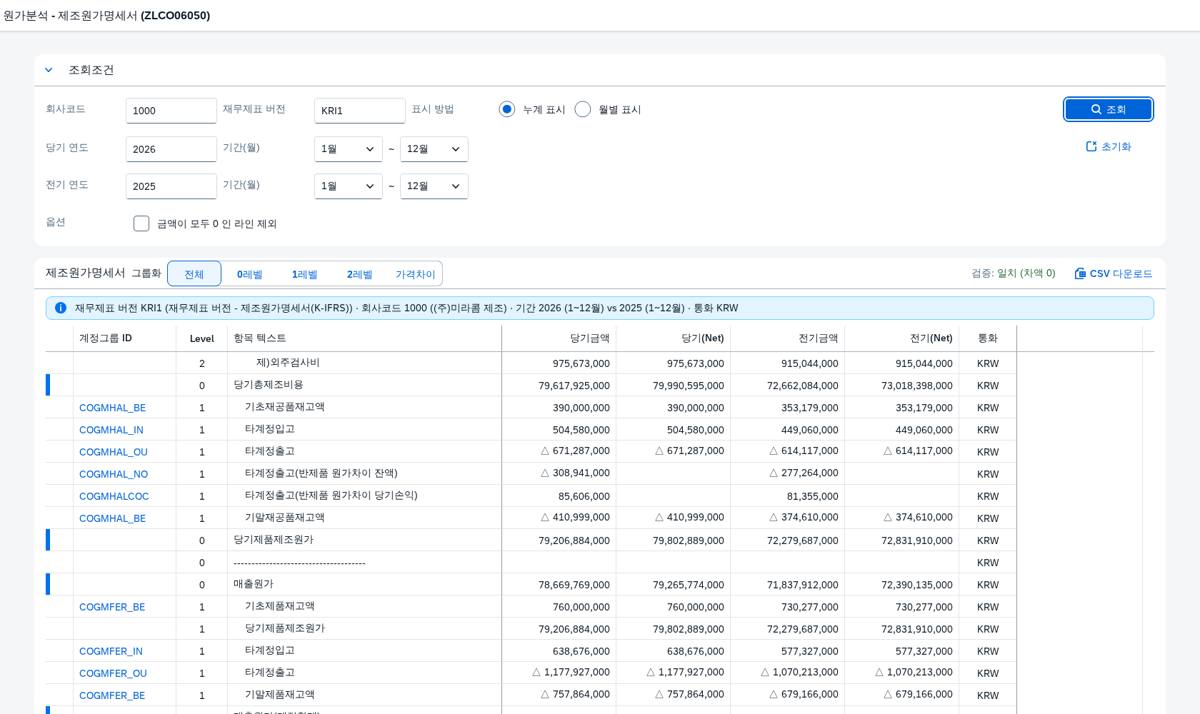Open COGMFER_BE link for 기말제품재고액
The width and height of the screenshot is (1200, 714).
coord(112,695)
